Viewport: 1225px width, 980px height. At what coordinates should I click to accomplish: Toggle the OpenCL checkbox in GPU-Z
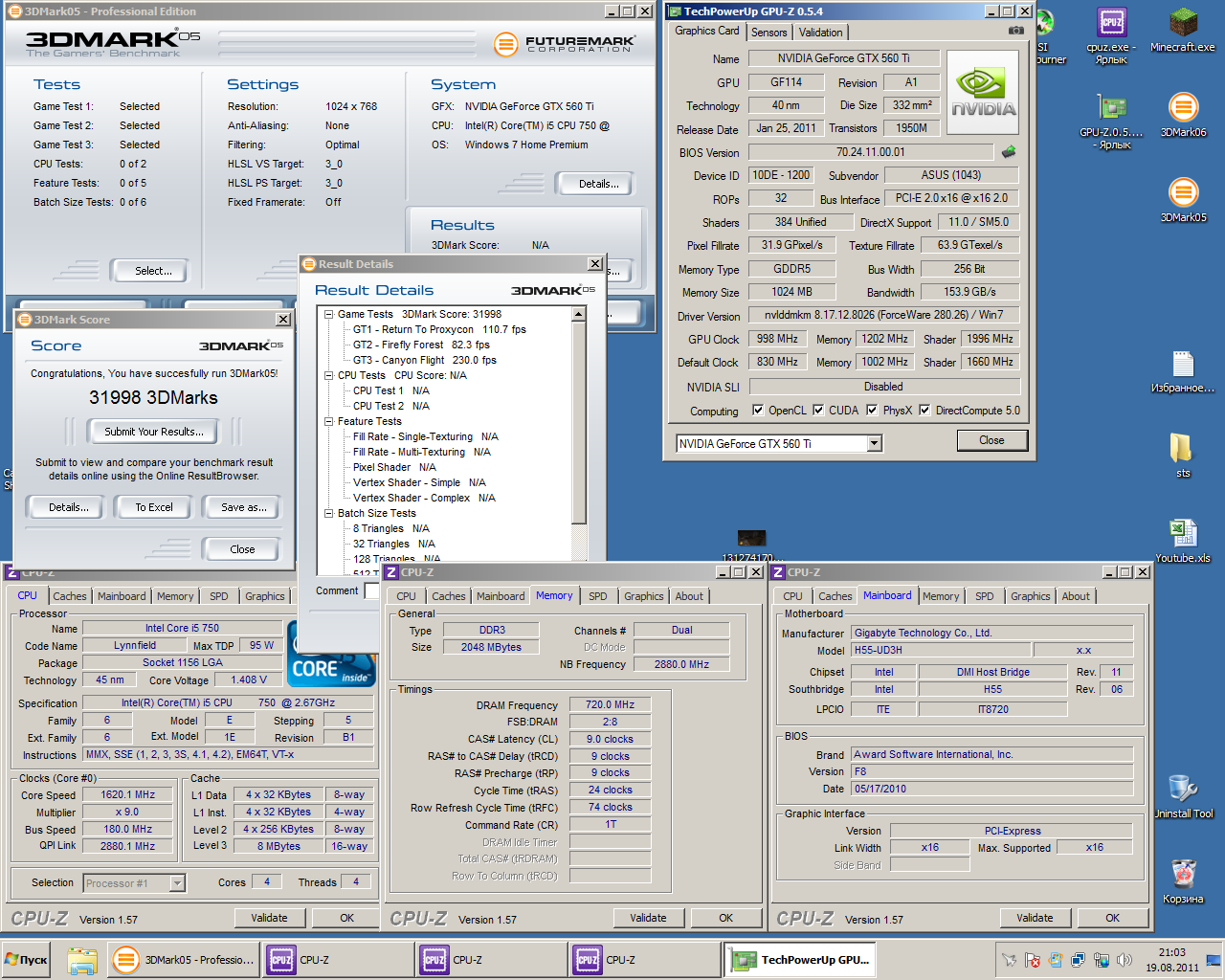coord(758,410)
